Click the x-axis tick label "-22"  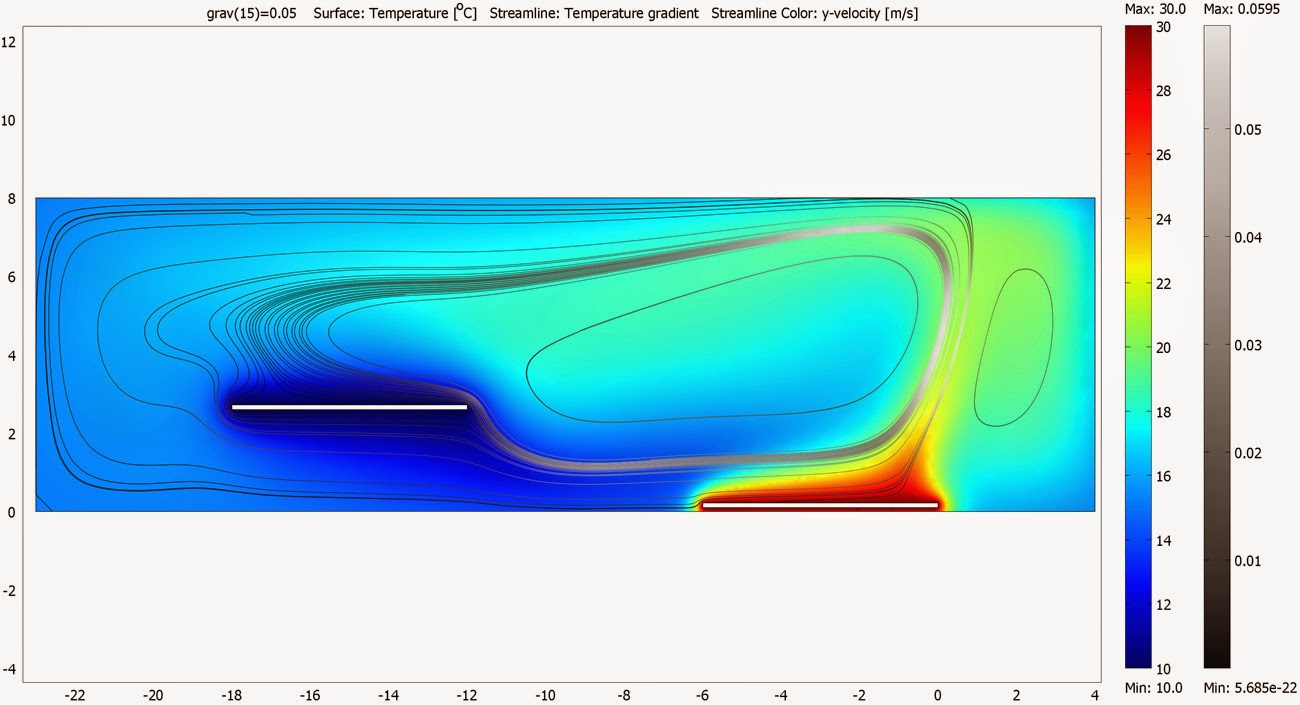(74, 694)
